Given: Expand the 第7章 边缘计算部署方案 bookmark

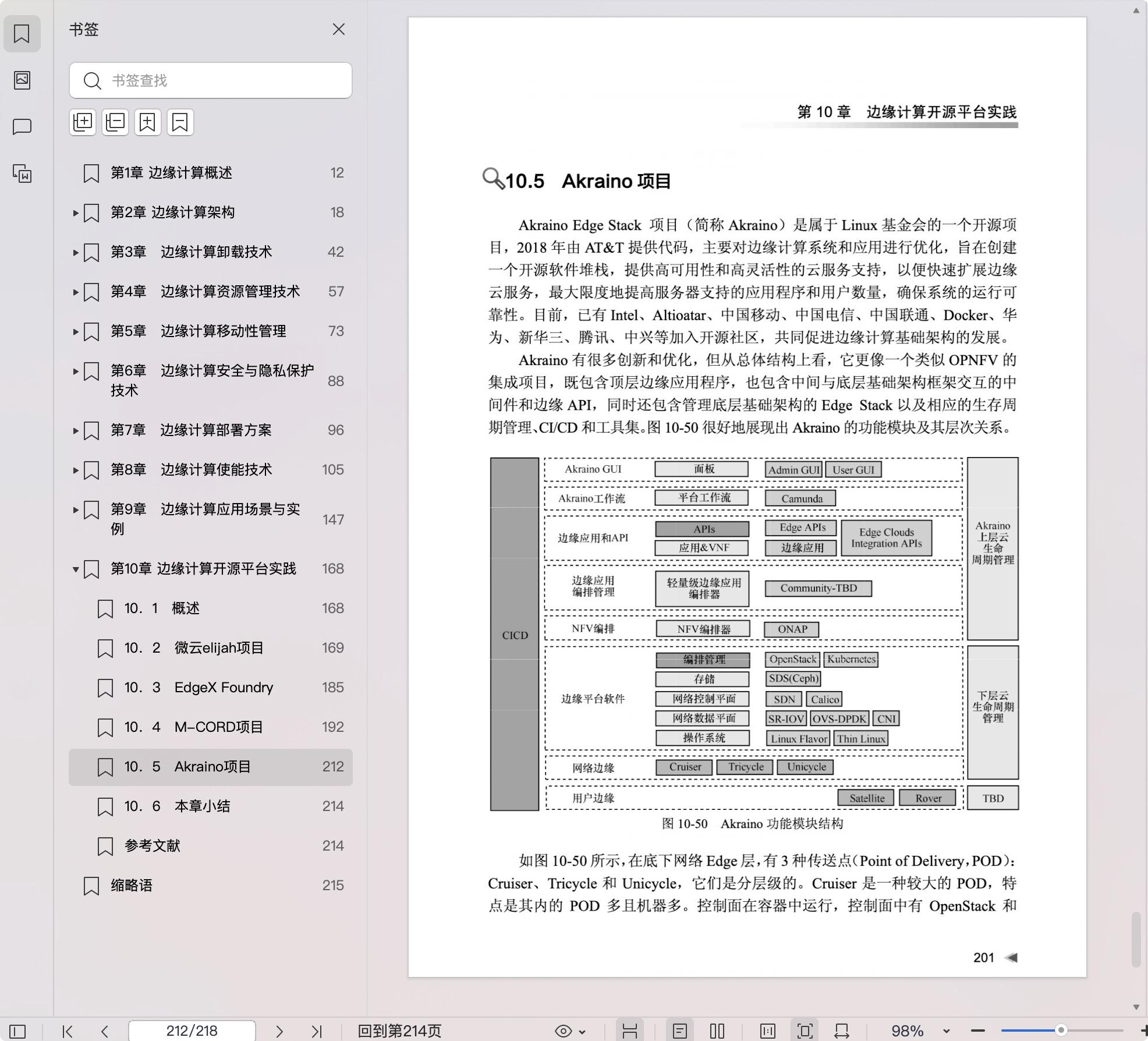Looking at the screenshot, I should (x=76, y=431).
